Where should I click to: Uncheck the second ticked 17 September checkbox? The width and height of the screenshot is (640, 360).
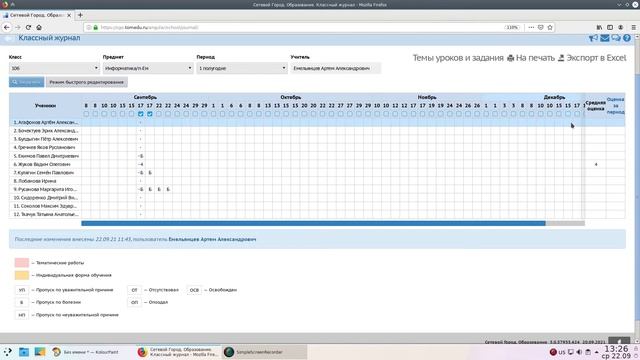(x=150, y=114)
